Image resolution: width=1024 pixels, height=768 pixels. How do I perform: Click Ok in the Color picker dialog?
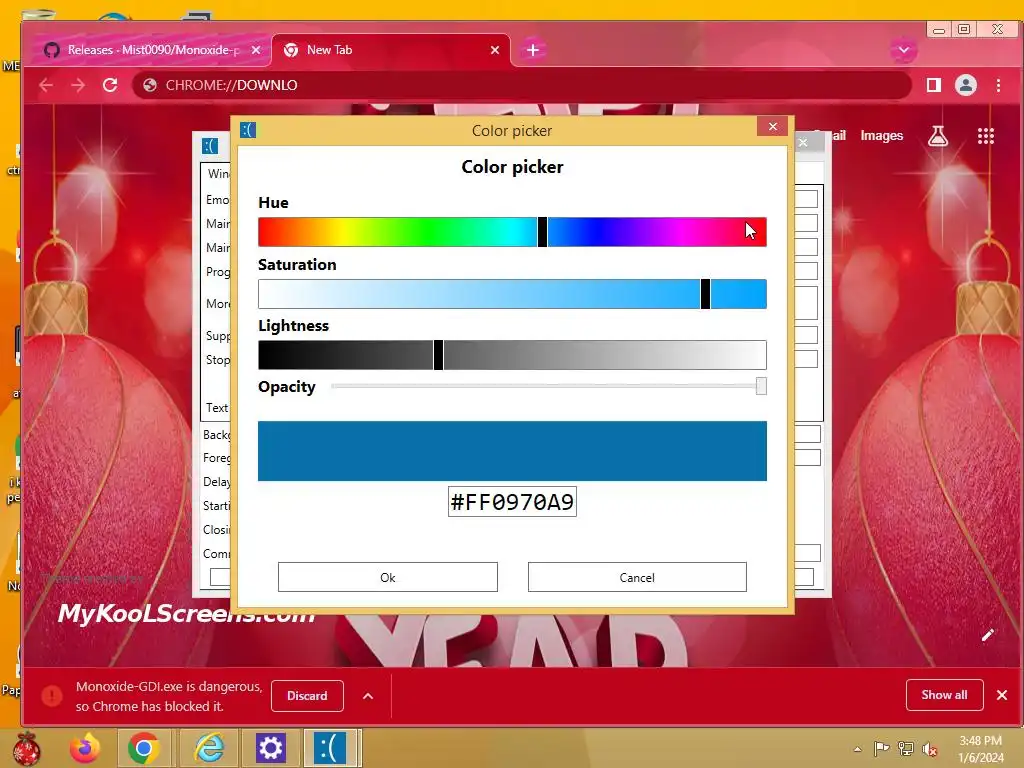pos(387,577)
